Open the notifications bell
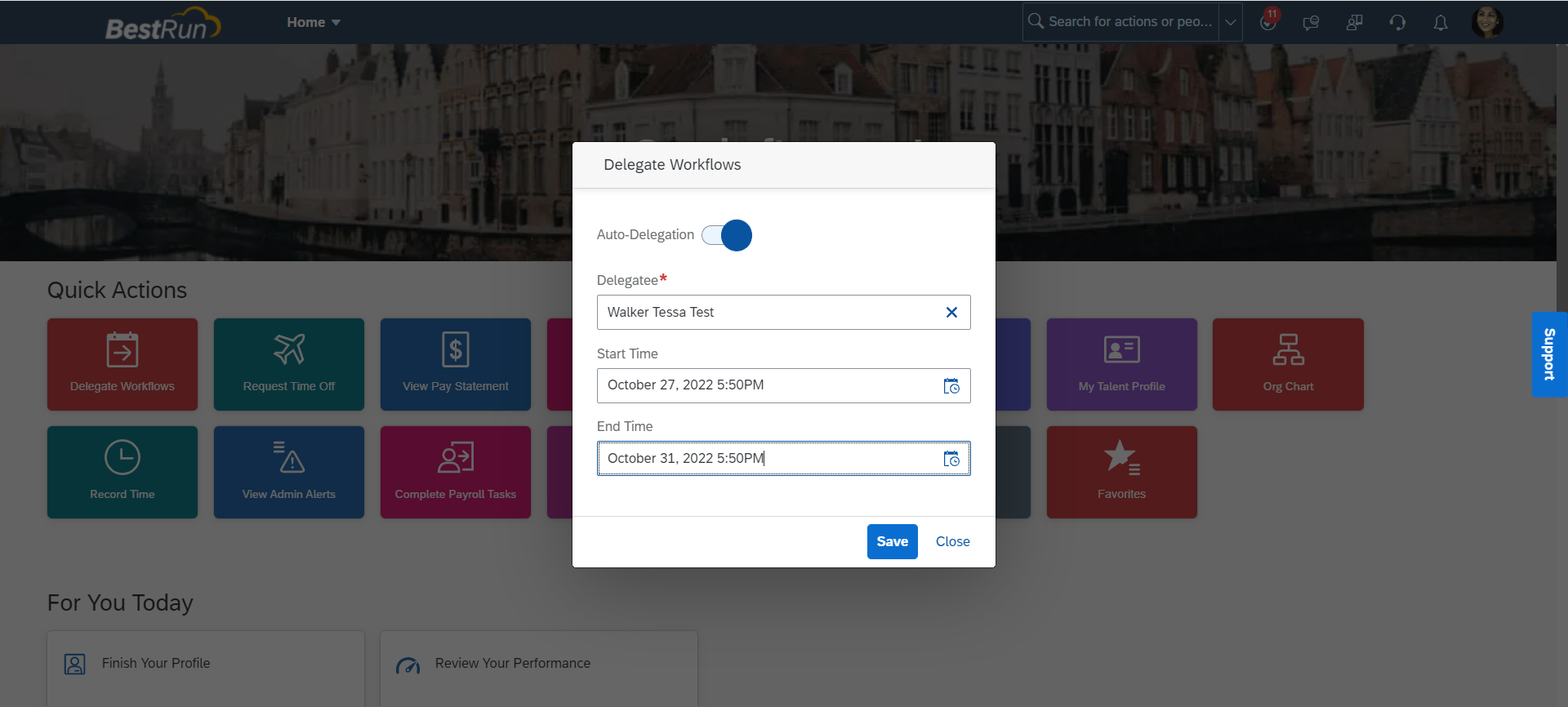1568x707 pixels. (x=1441, y=23)
